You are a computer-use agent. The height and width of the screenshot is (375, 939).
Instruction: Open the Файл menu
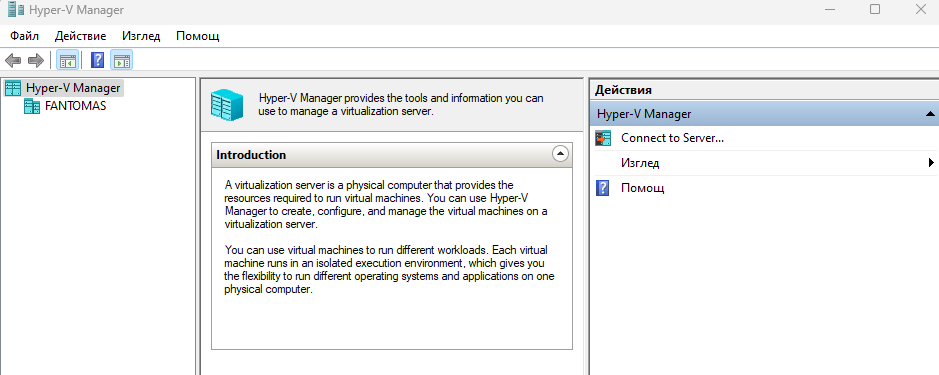[25, 36]
